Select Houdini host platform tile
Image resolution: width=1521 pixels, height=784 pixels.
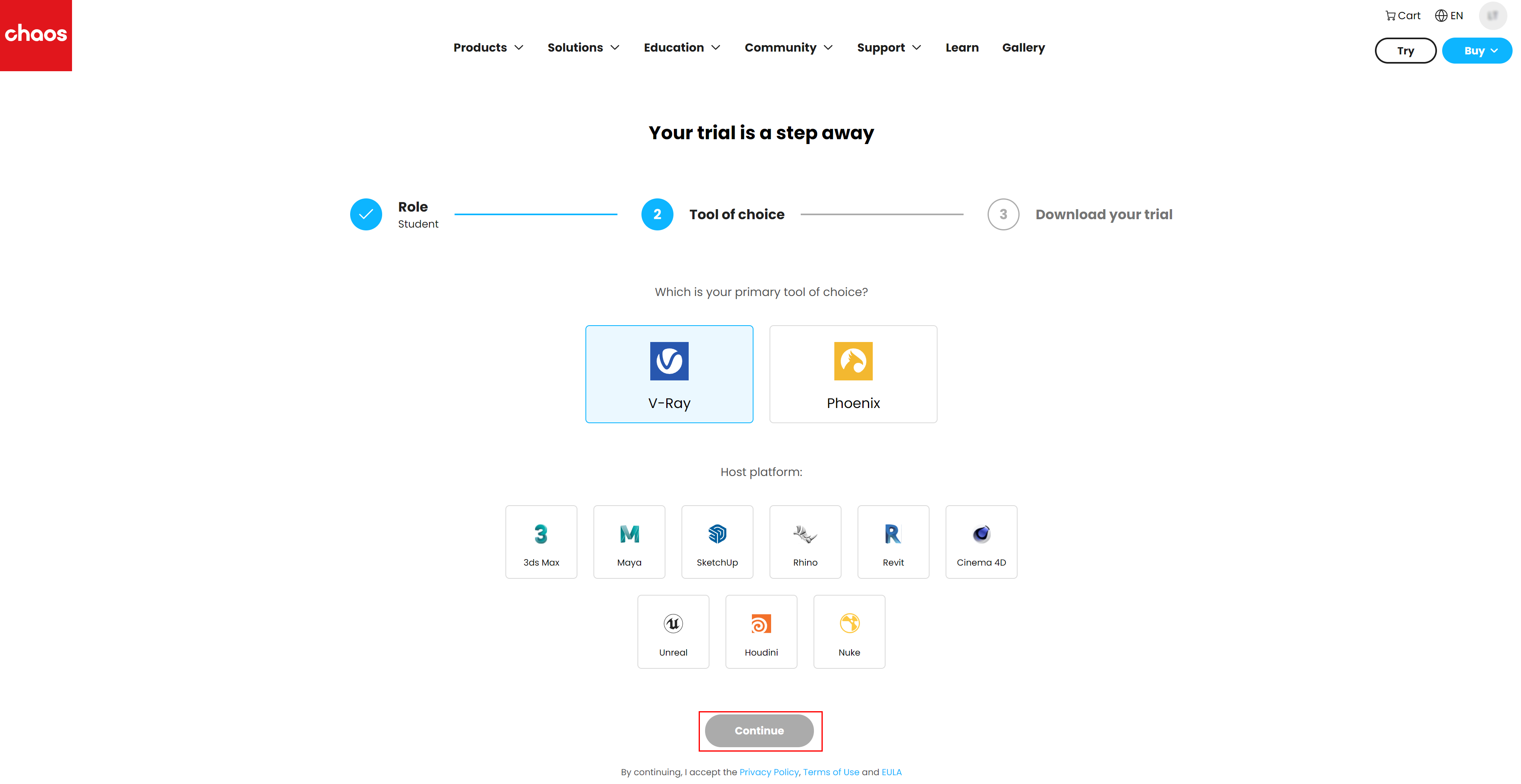click(x=761, y=631)
